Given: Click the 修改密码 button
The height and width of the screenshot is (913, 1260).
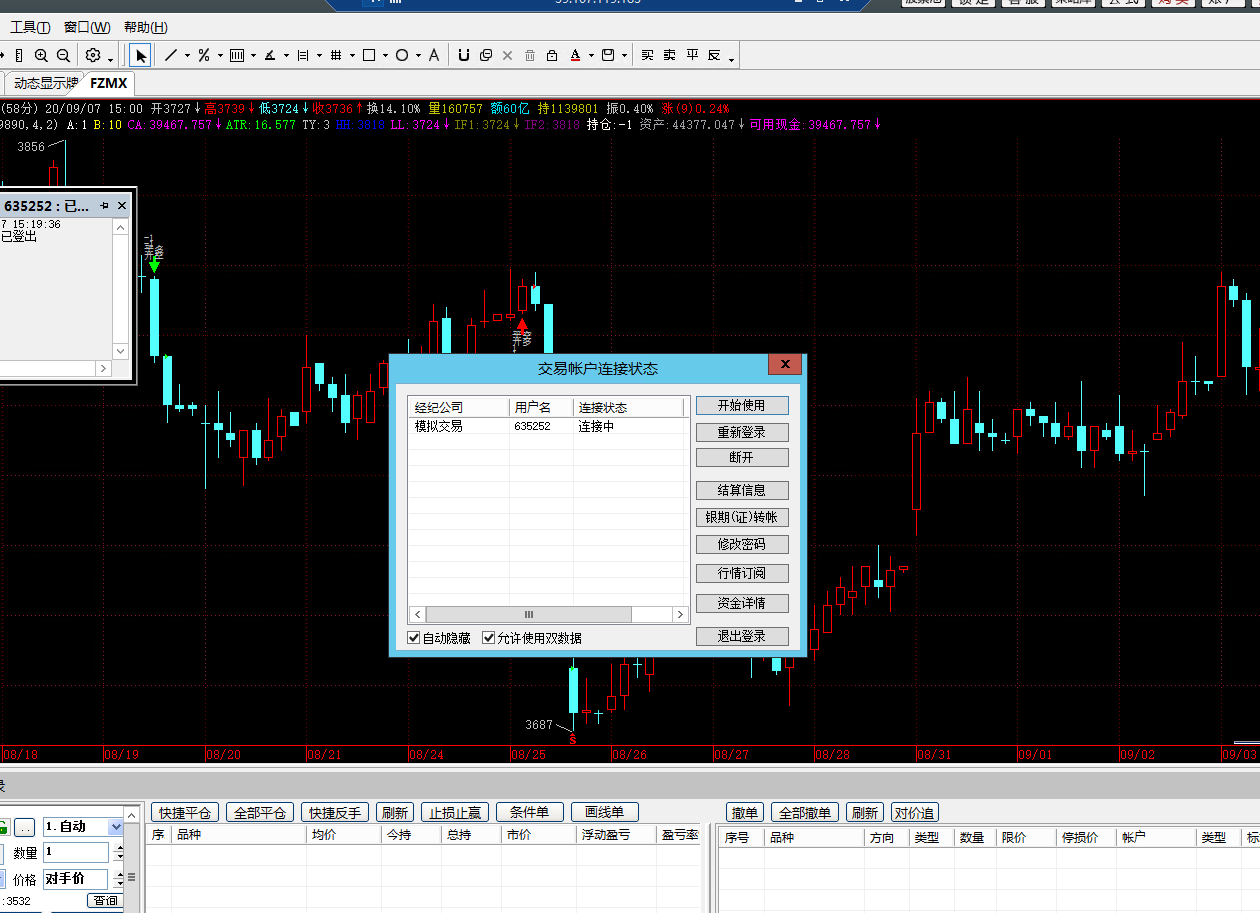Looking at the screenshot, I should [x=742, y=545].
